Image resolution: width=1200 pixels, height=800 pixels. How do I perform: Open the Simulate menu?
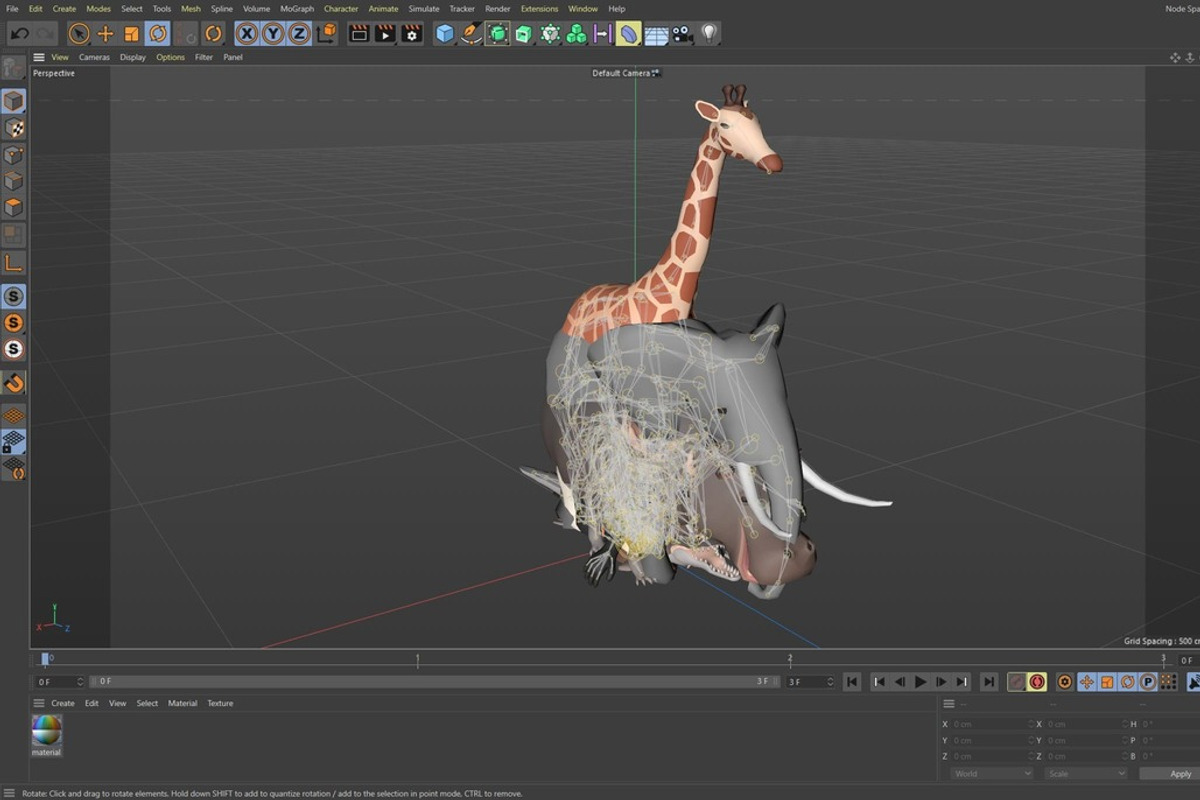coord(424,9)
